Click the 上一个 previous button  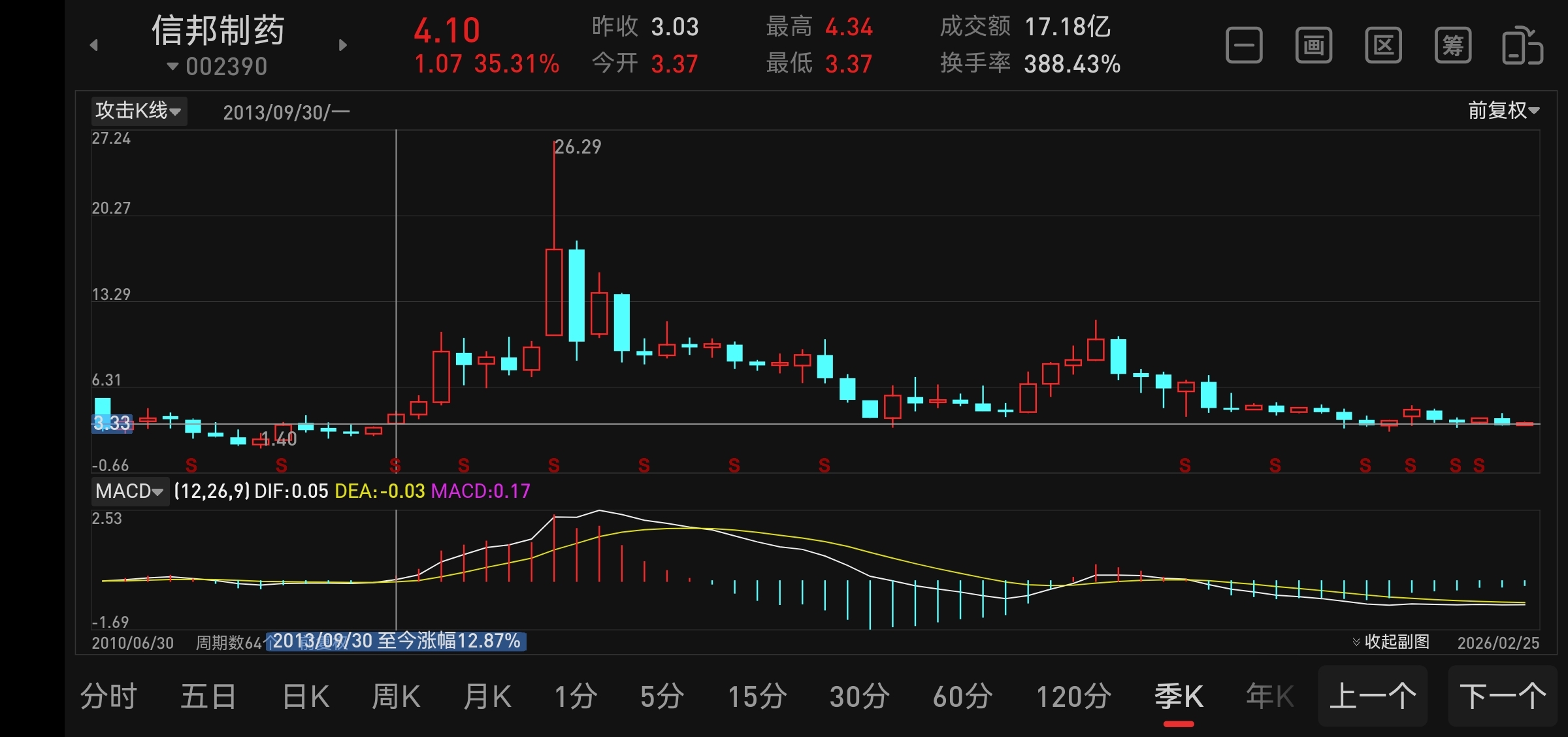1373,696
